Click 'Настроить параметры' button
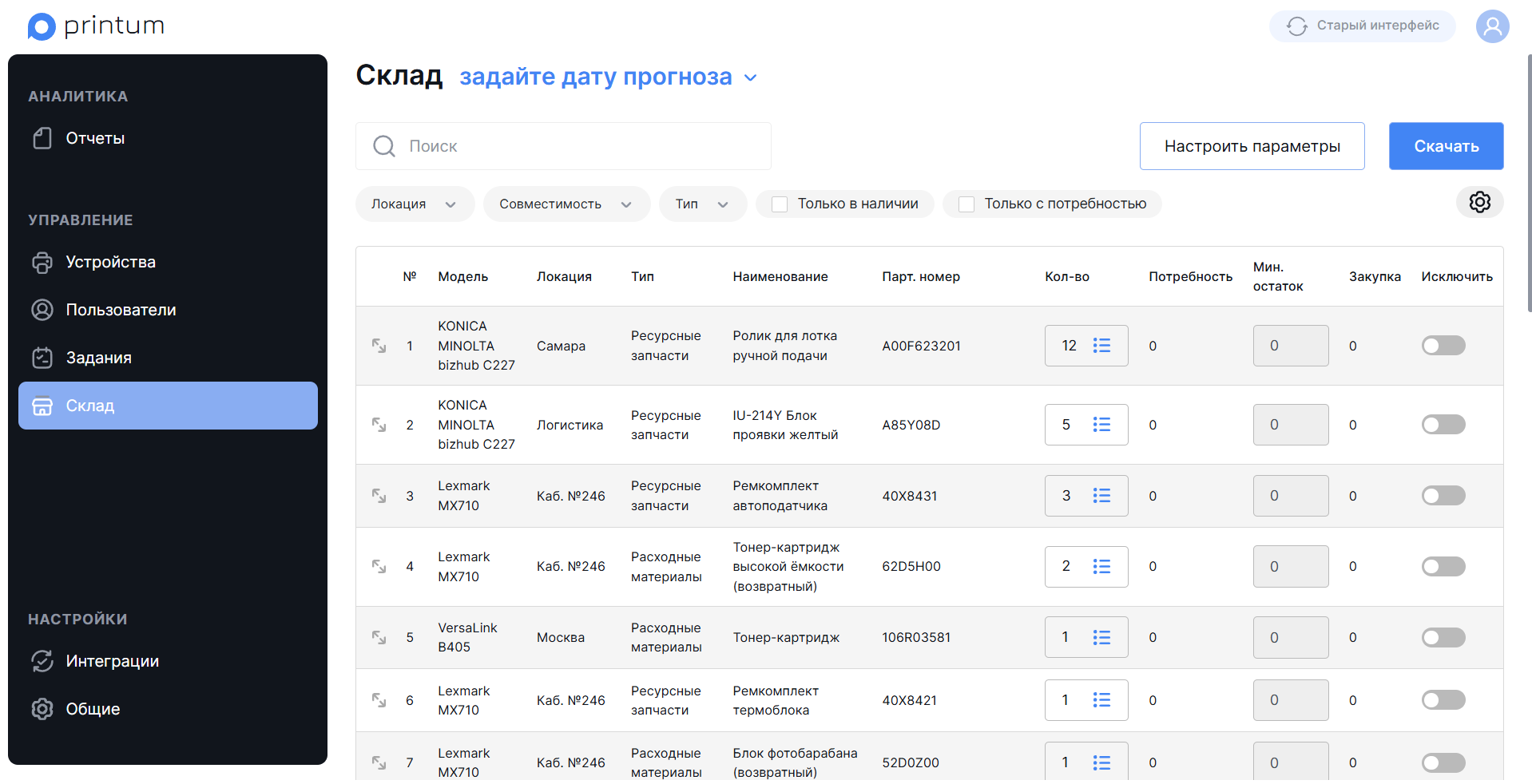This screenshot has width=1532, height=784. (1252, 146)
